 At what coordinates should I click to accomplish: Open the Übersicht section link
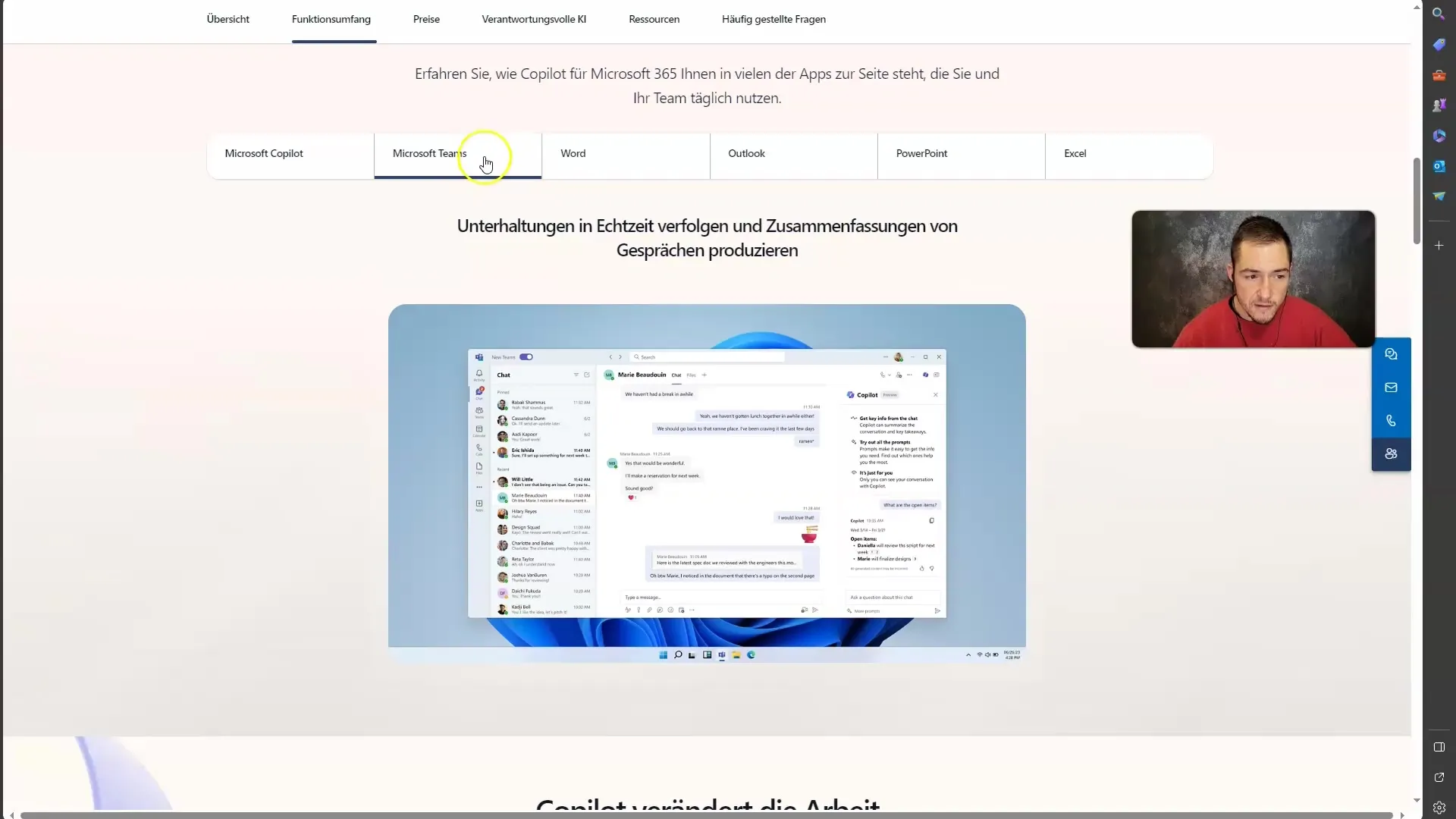tap(227, 19)
